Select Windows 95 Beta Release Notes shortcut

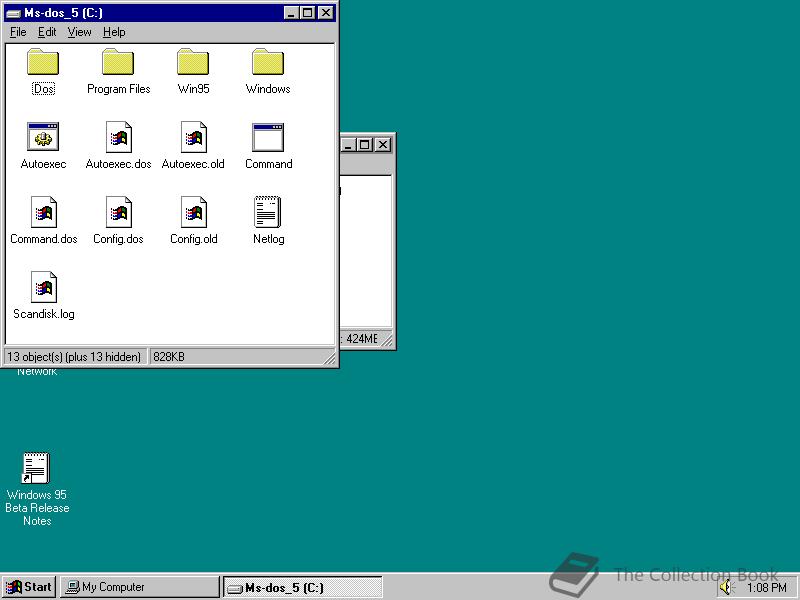[36, 489]
